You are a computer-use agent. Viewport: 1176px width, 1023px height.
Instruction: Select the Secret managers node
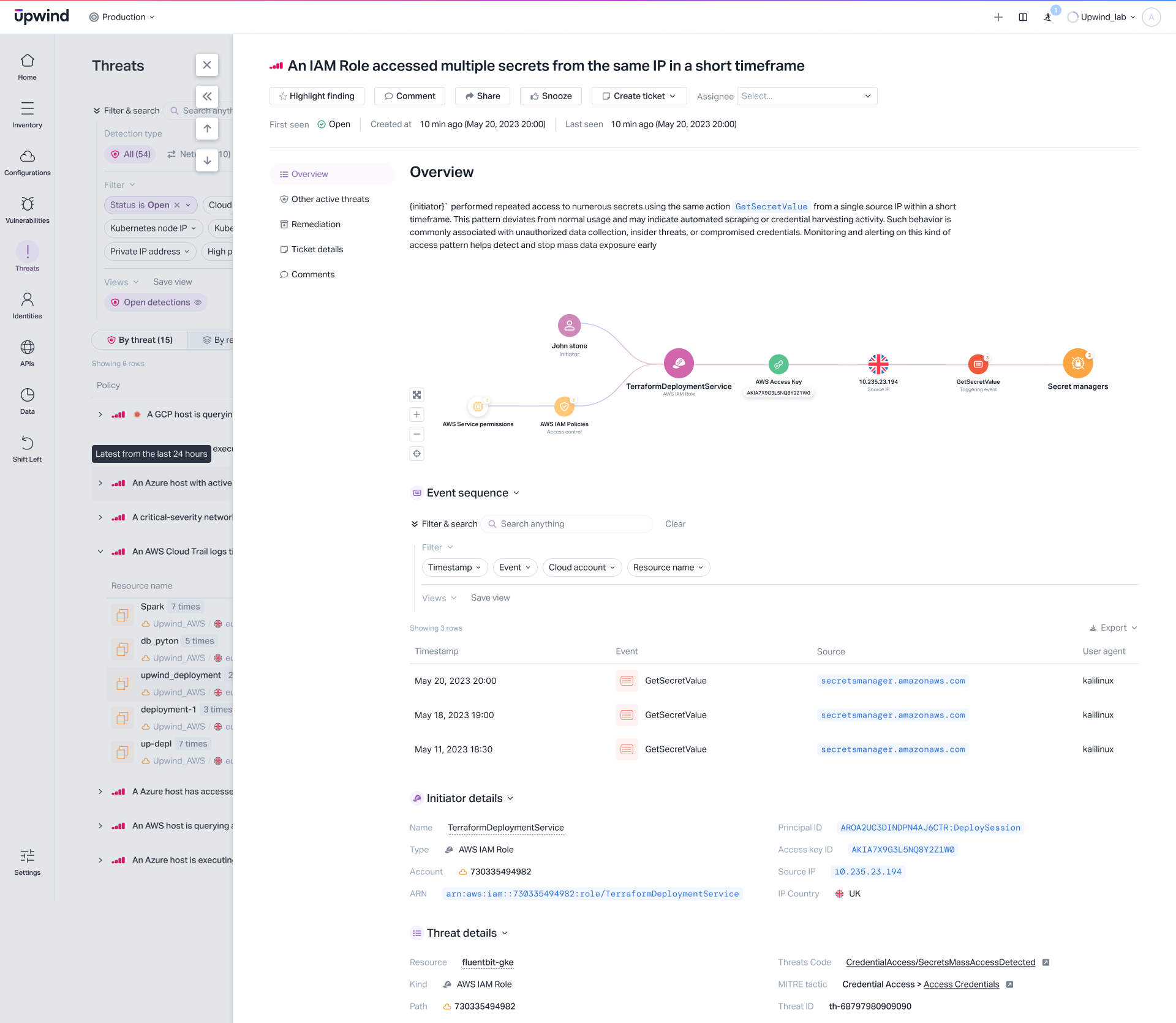point(1078,364)
